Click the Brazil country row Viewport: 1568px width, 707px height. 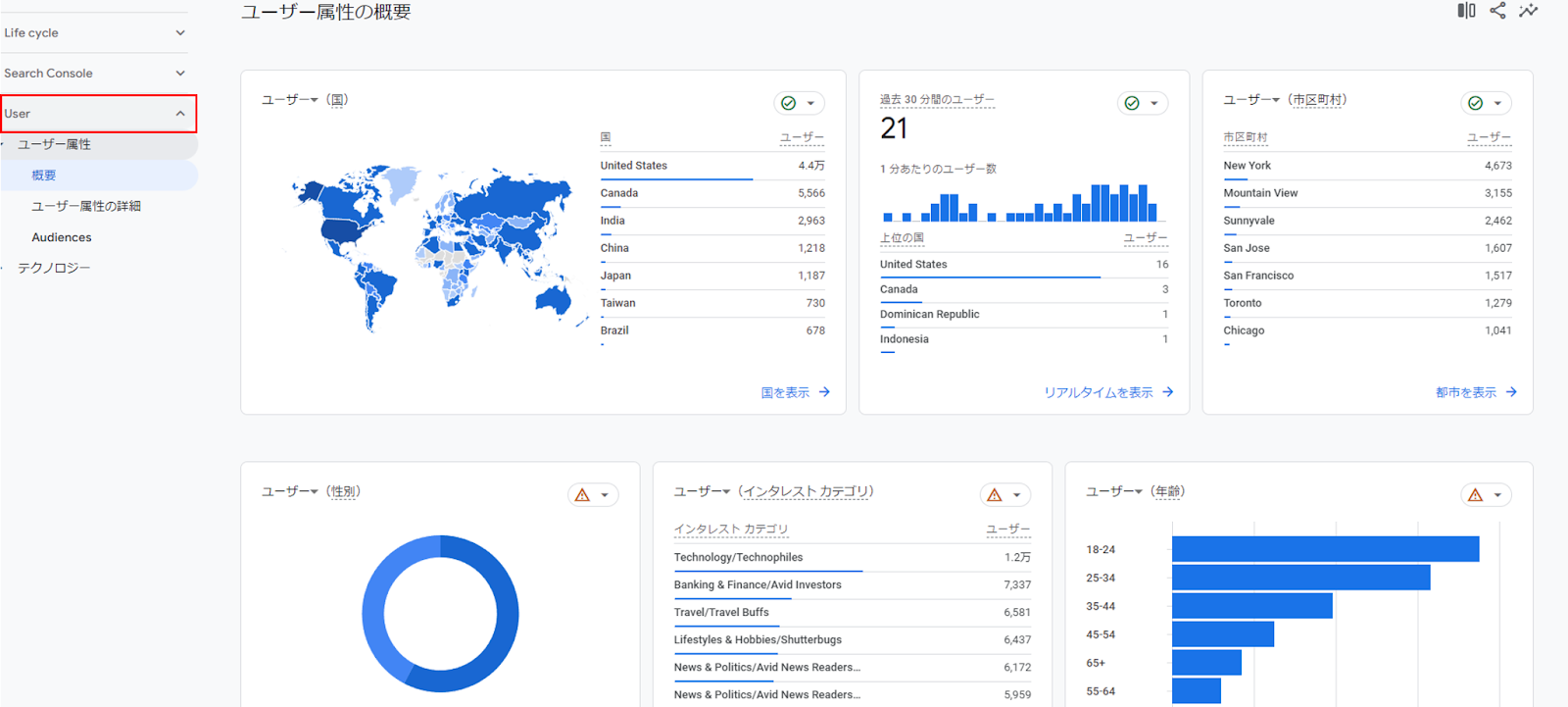(x=712, y=330)
